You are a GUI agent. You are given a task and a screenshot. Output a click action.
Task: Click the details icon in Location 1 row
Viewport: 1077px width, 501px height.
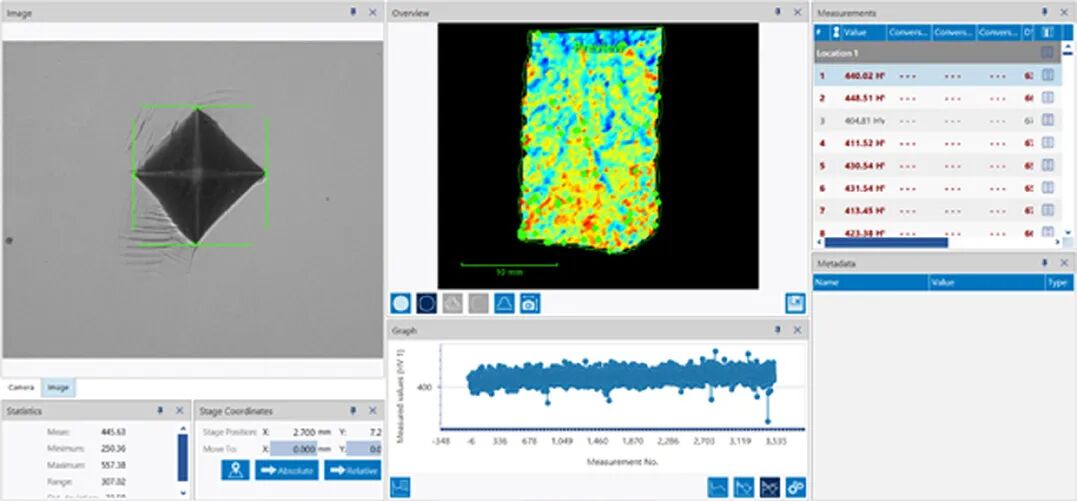tap(1047, 53)
